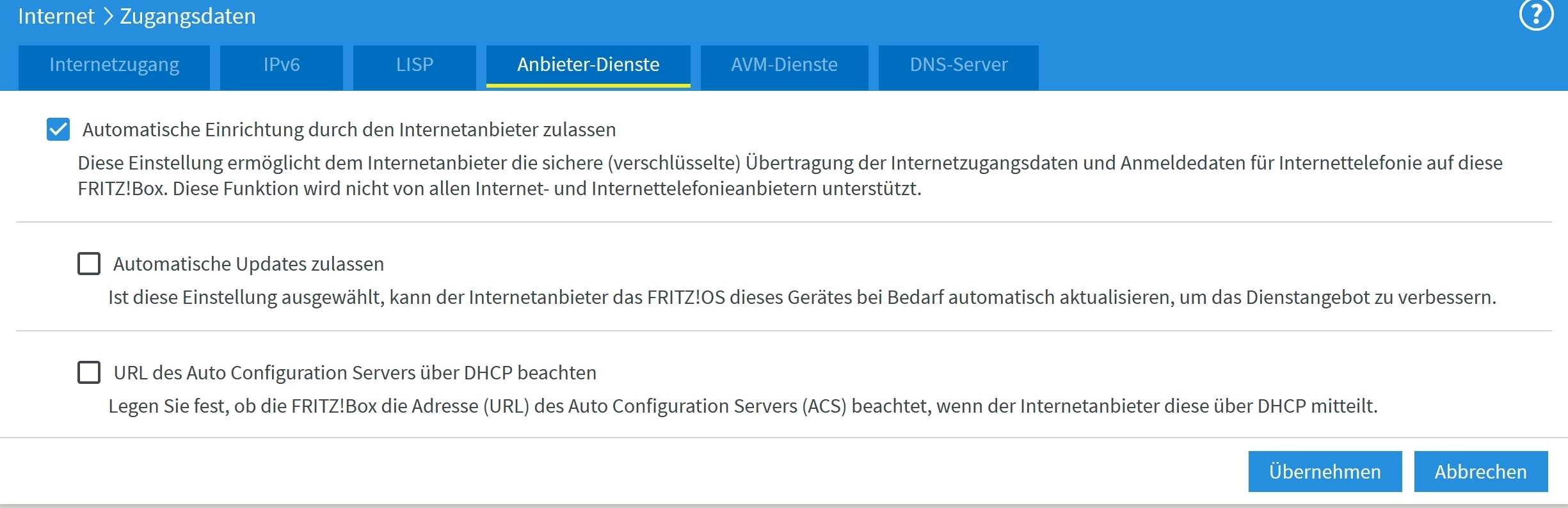
Task: Show the AVM-Dienste tab
Action: click(x=784, y=65)
